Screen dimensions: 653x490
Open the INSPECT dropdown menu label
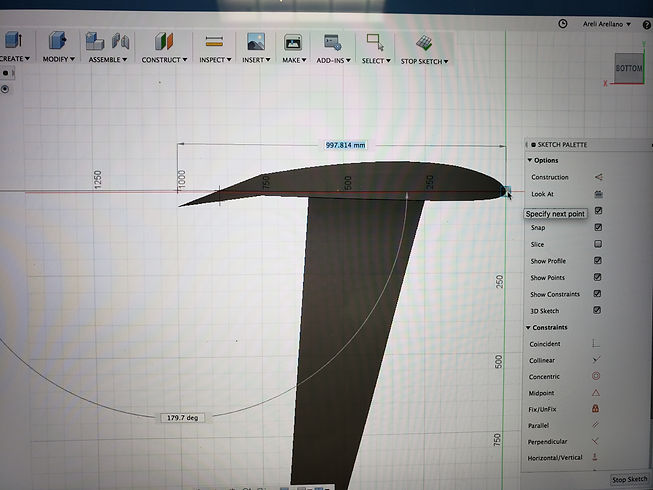click(215, 60)
